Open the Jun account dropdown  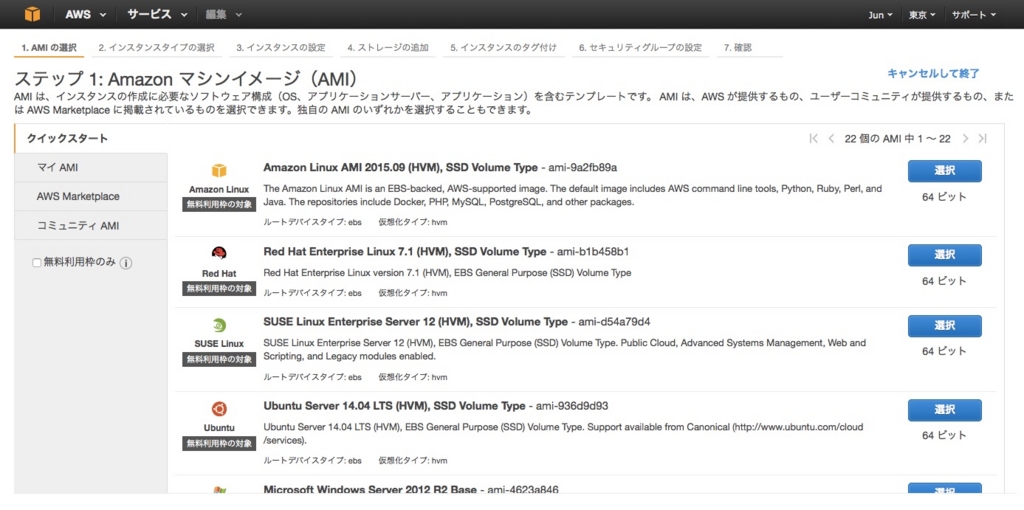pyautogui.click(x=880, y=15)
